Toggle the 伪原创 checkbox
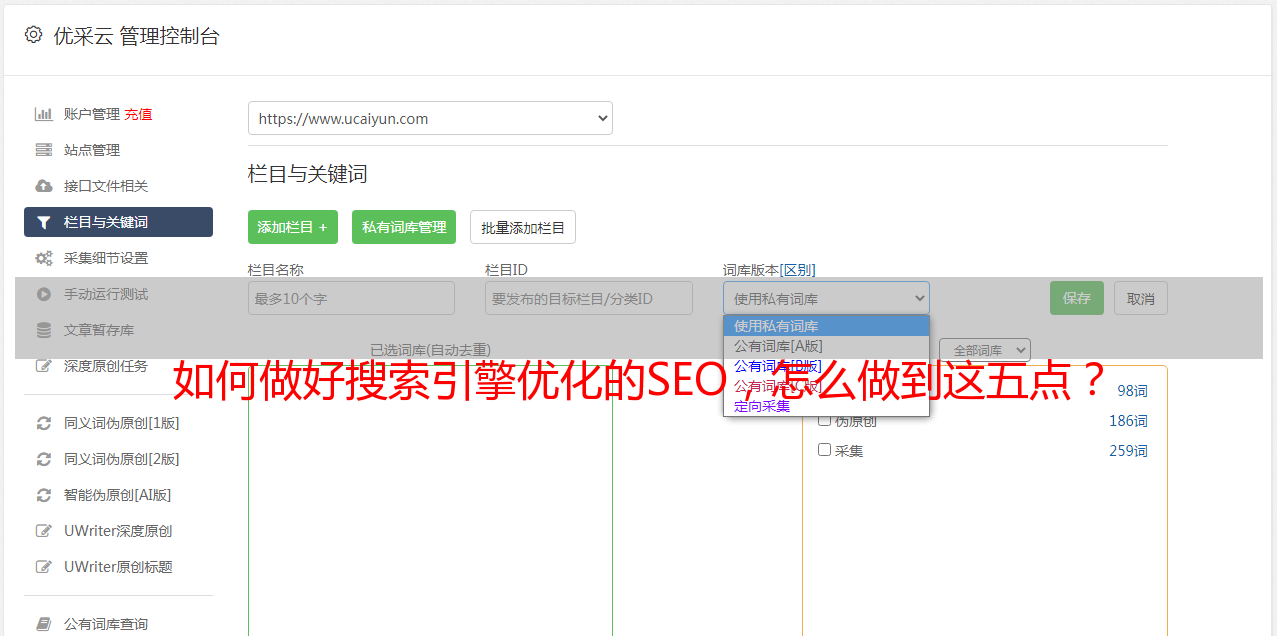 825,420
